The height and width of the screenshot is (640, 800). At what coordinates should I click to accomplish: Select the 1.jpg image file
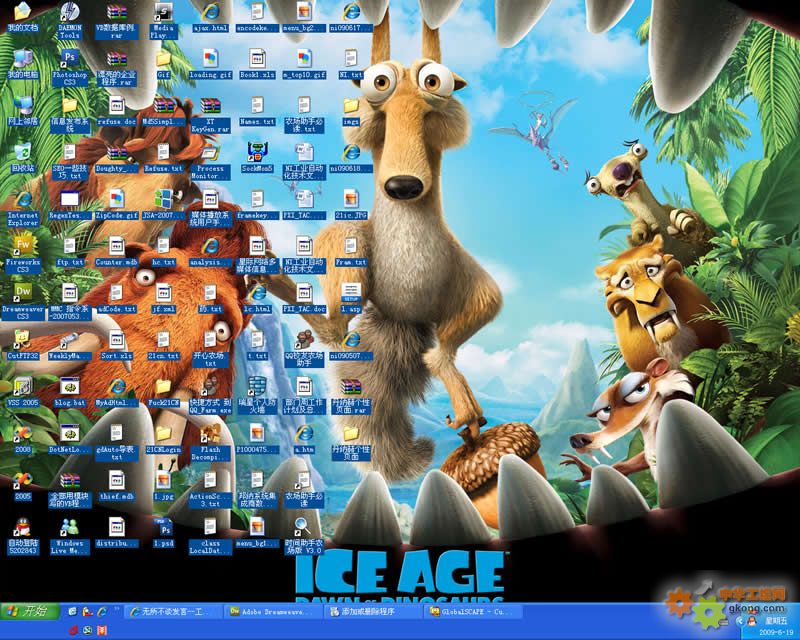(163, 486)
